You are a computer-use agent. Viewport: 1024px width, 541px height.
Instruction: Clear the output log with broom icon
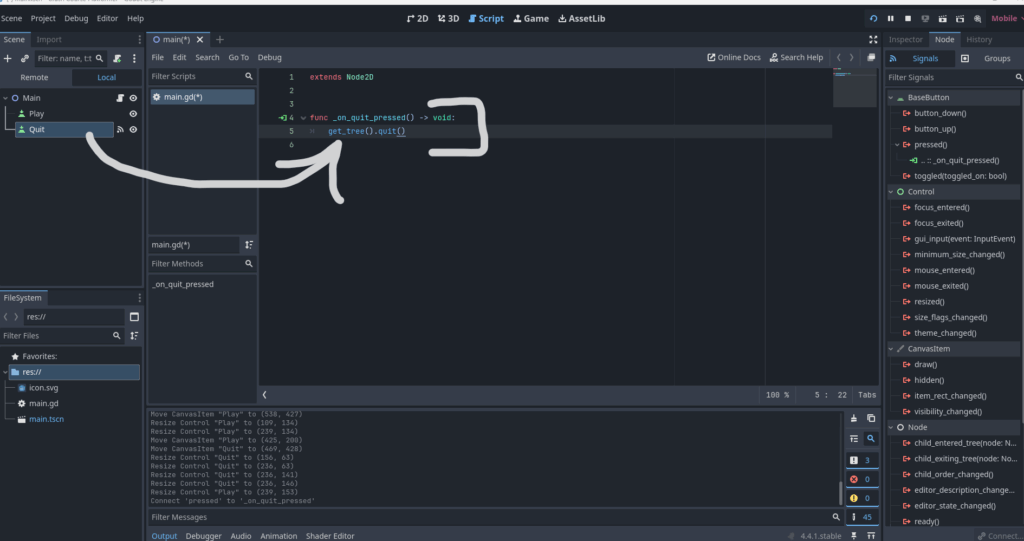point(852,417)
